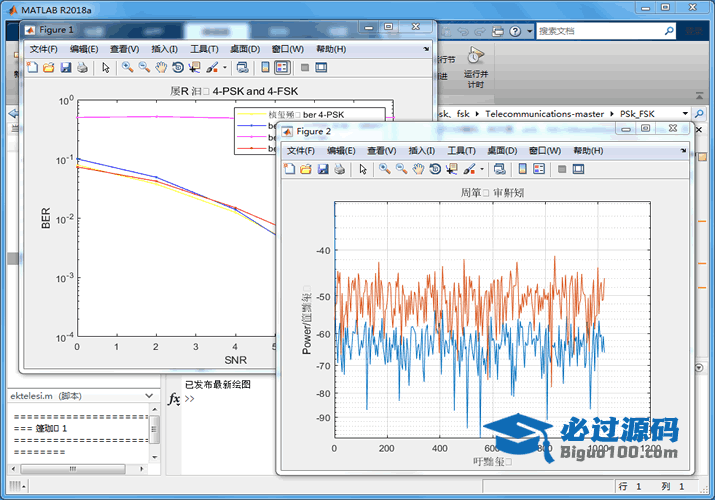Toggle Insert Legend in Figure 2 toolbar

pos(539,169)
